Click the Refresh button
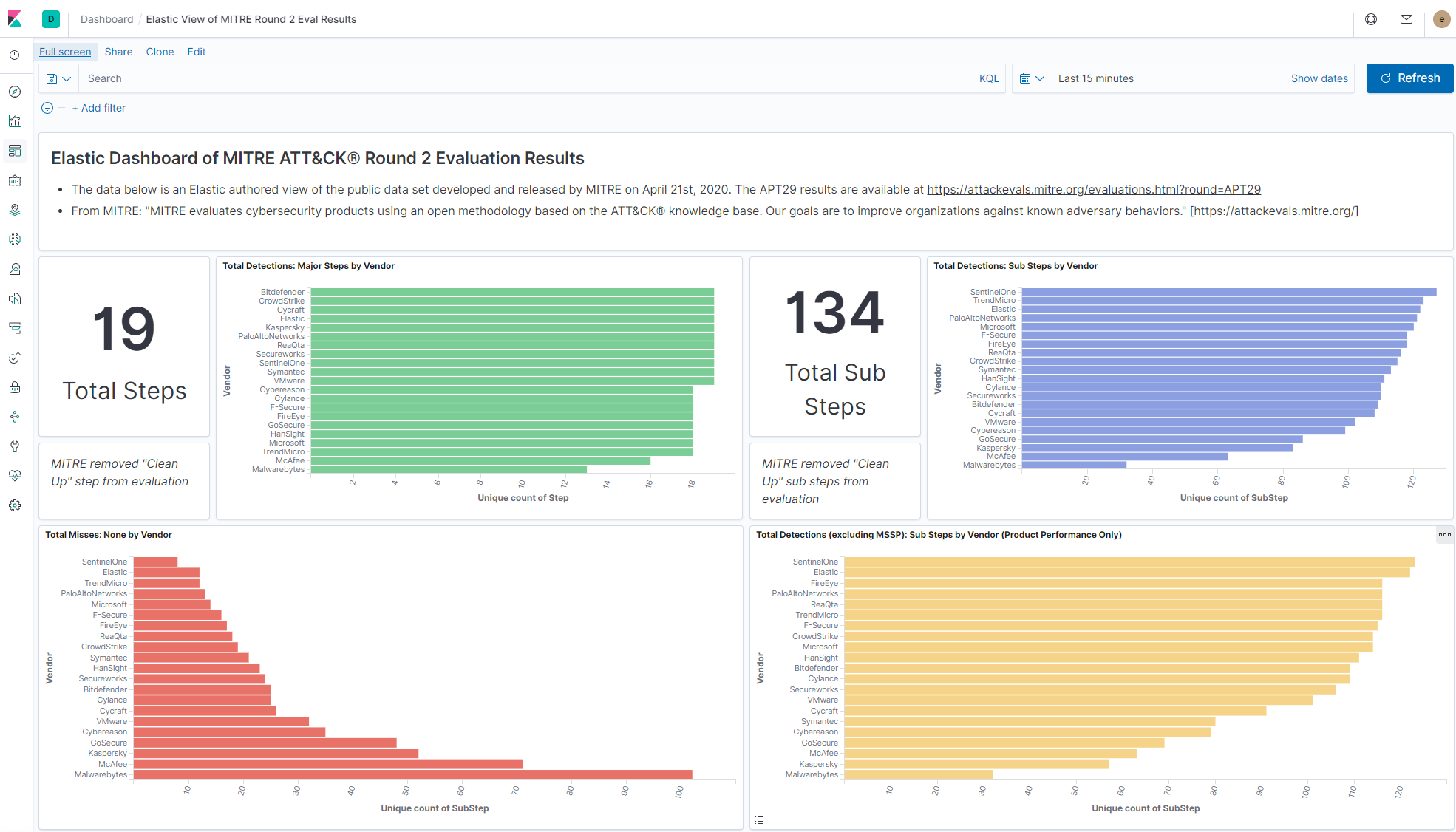This screenshot has height=832, width=1456. tap(1409, 78)
